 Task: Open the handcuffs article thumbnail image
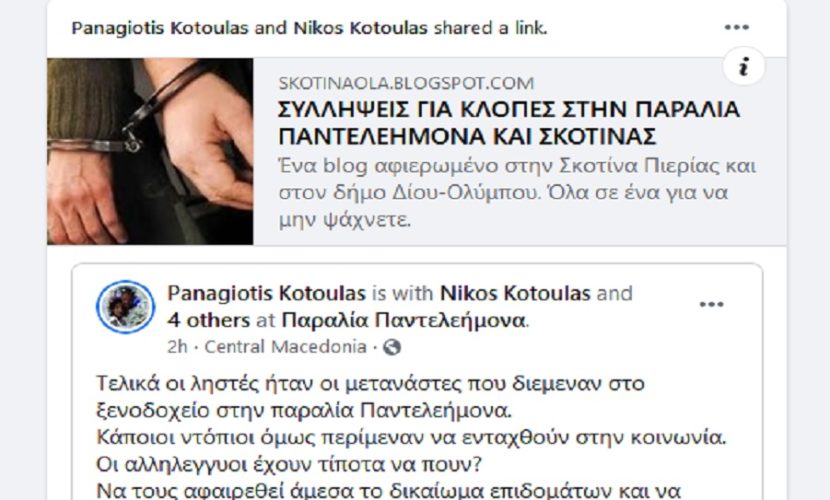pyautogui.click(x=150, y=151)
